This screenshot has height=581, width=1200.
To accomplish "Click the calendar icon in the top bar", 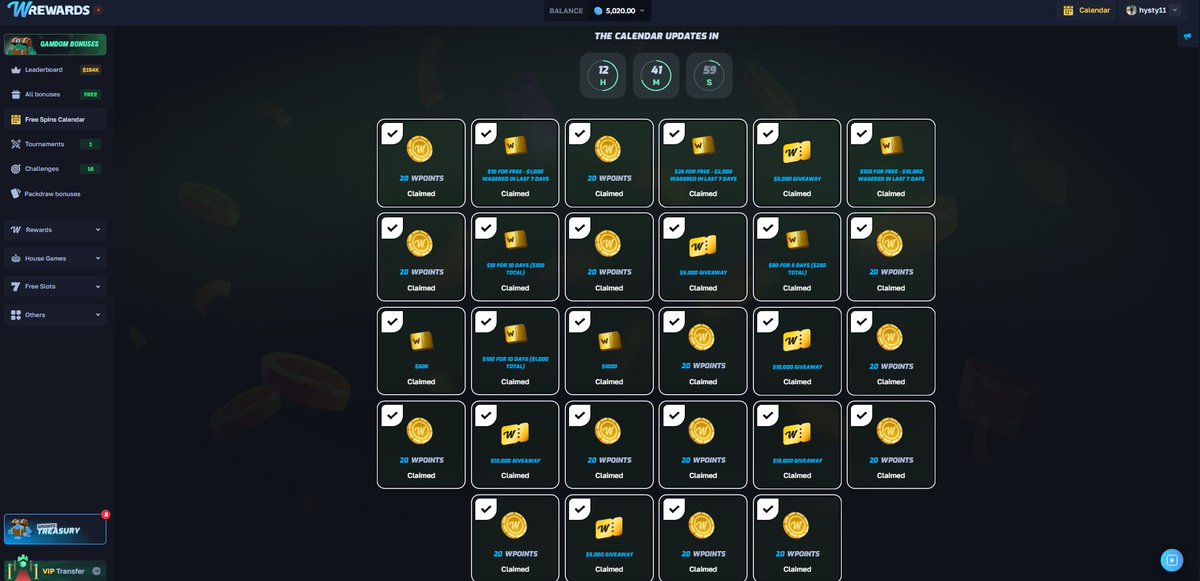I will click(x=1068, y=10).
